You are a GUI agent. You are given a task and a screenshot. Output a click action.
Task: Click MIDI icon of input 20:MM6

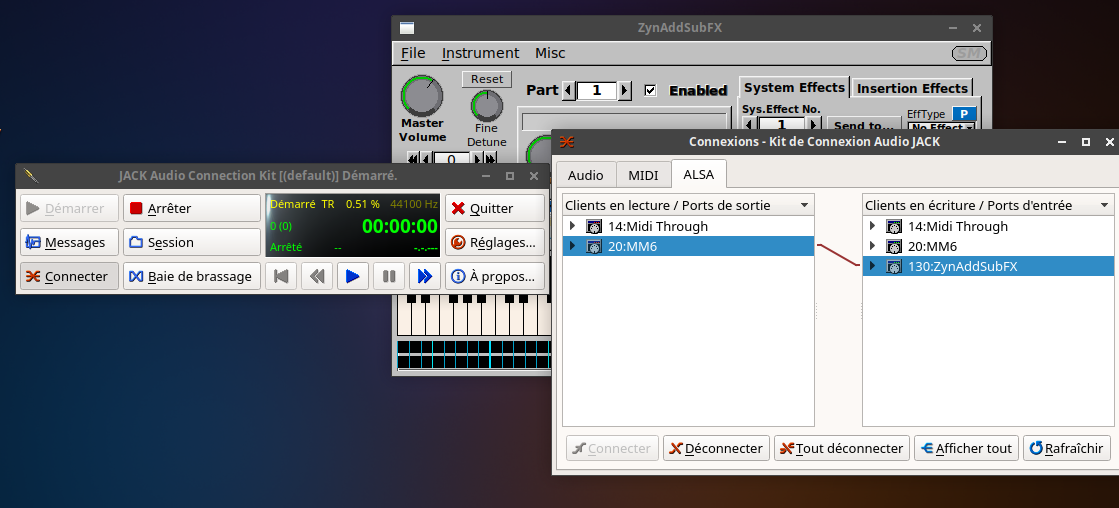point(893,246)
